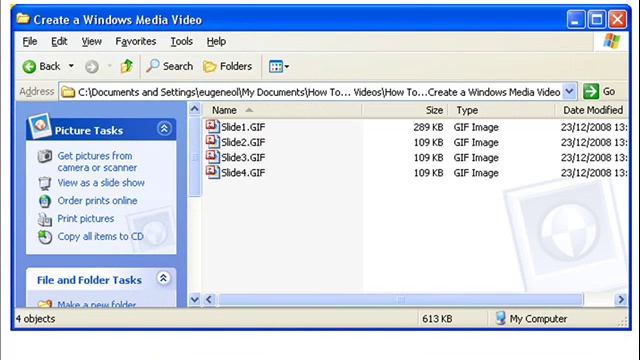Minimize the Create a Windows Media Video window
Viewport: 640px width, 360px height.
click(576, 19)
